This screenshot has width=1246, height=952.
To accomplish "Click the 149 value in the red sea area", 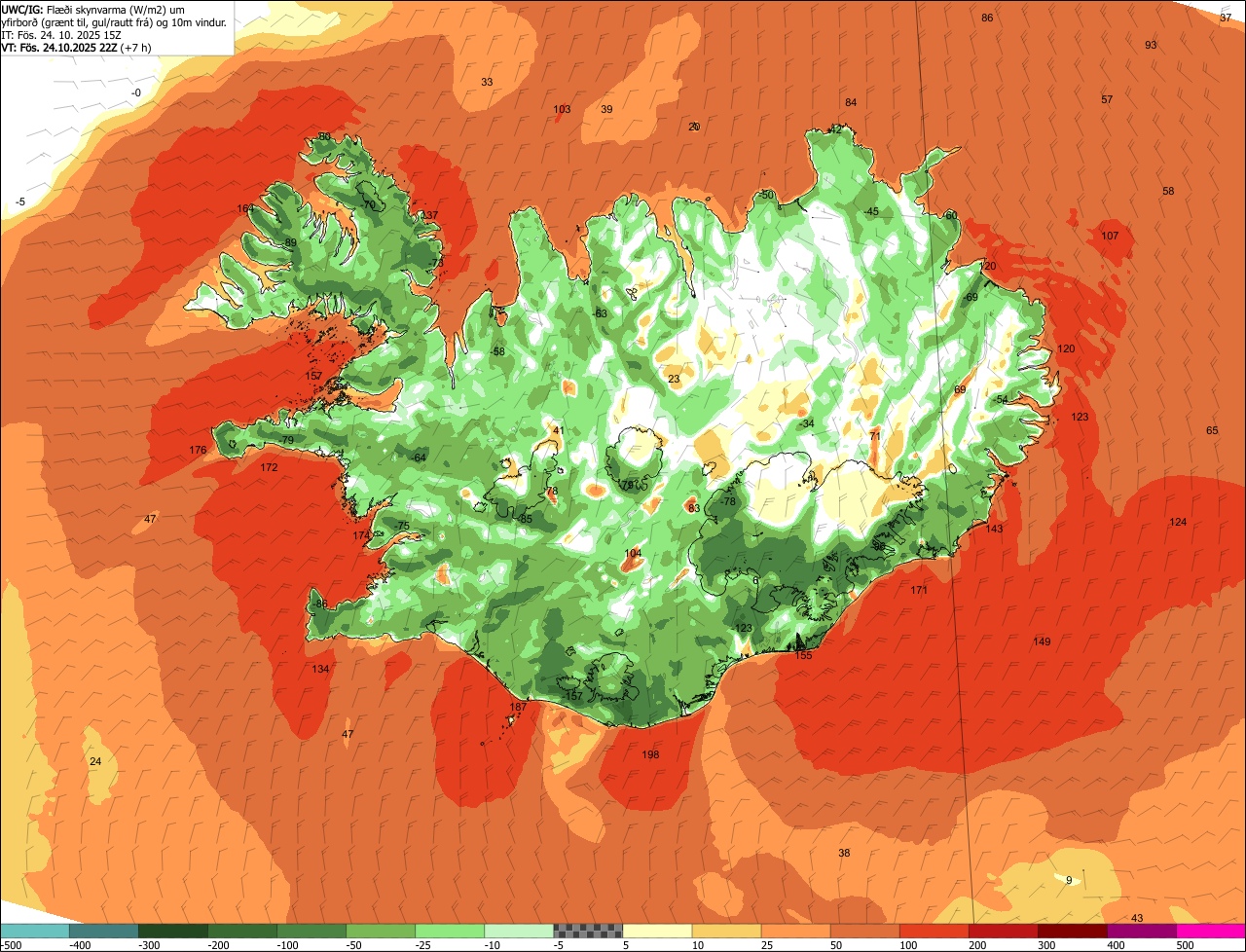I will pos(1042,642).
